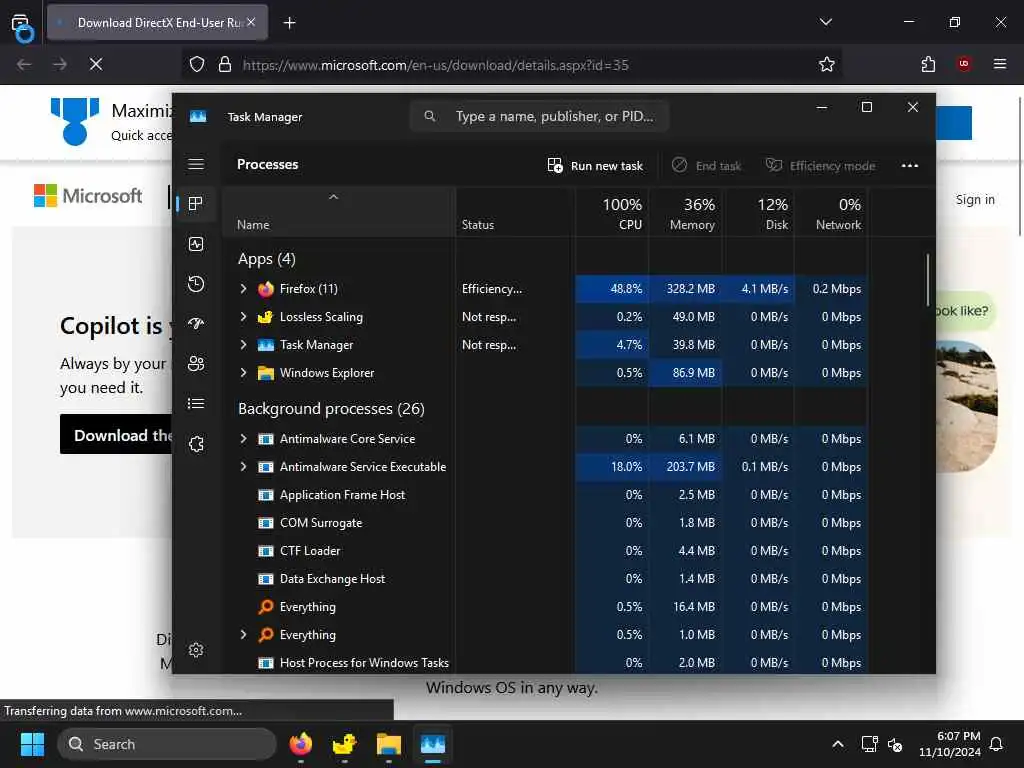
Task: Click the first Everything magnifier icon
Action: (x=266, y=607)
